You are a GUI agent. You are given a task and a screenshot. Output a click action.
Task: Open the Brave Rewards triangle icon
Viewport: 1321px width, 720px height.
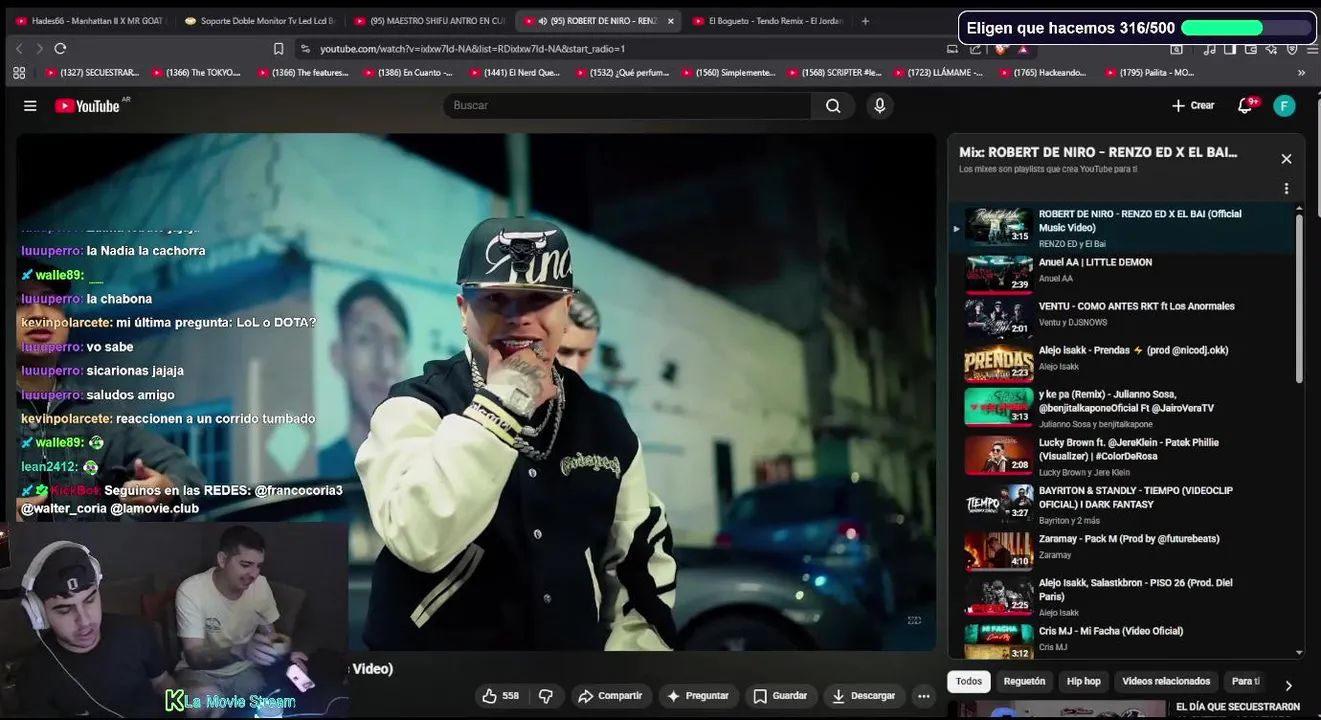[x=1022, y=48]
